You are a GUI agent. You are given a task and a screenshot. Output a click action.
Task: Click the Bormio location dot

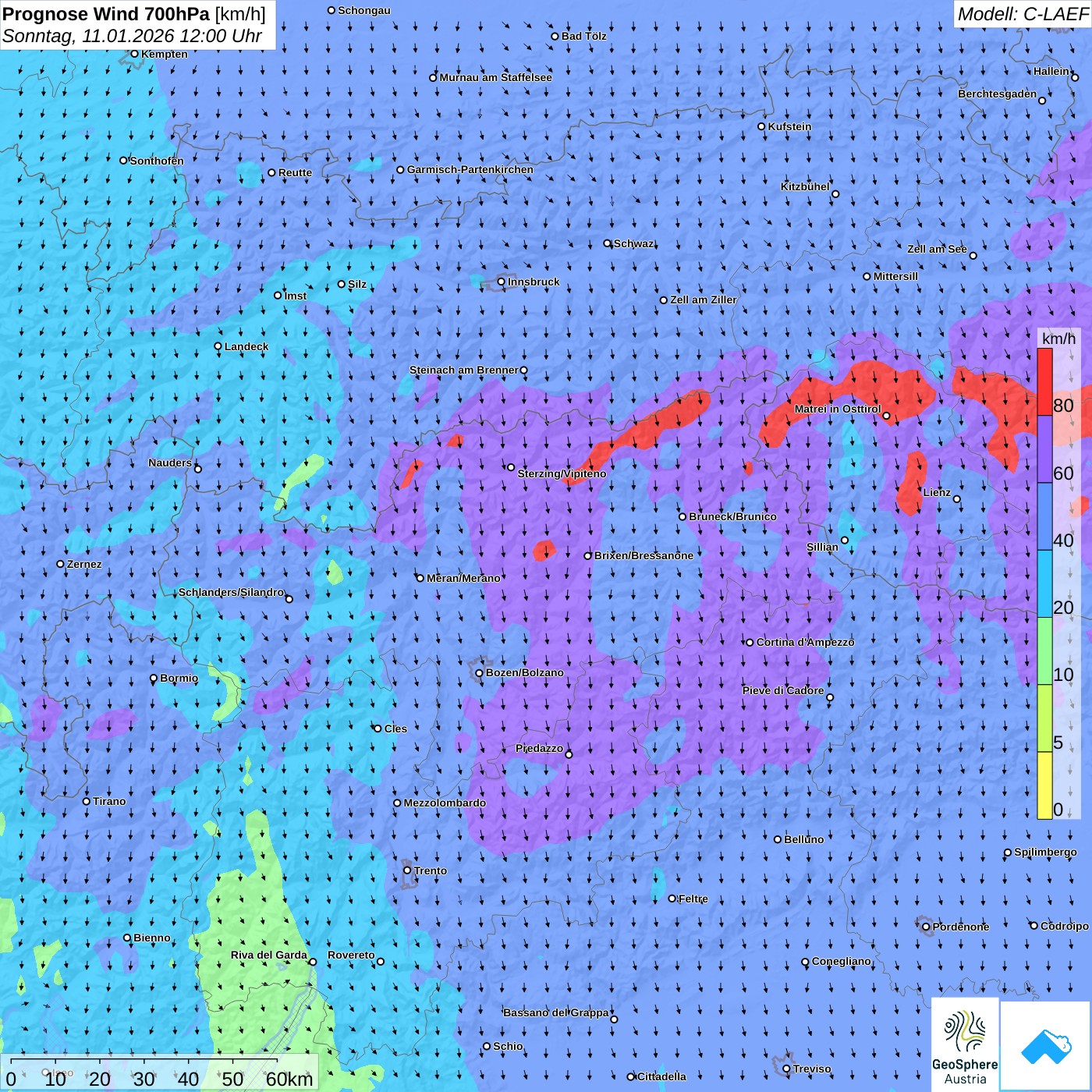pyautogui.click(x=154, y=678)
